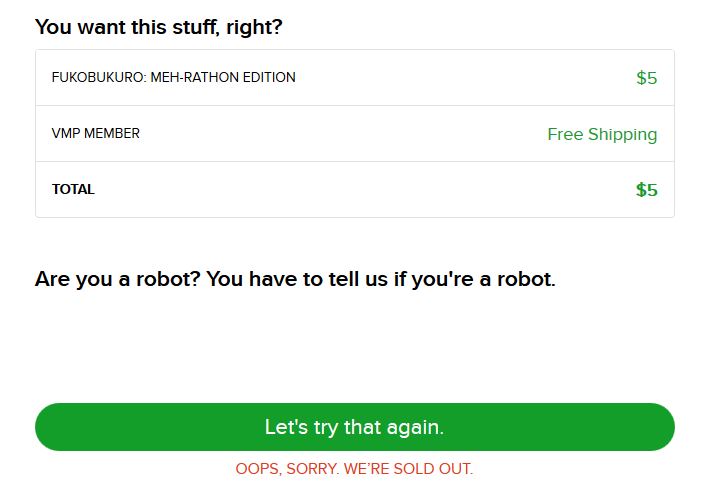
Task: Click the bold $5 total amount
Action: point(646,190)
